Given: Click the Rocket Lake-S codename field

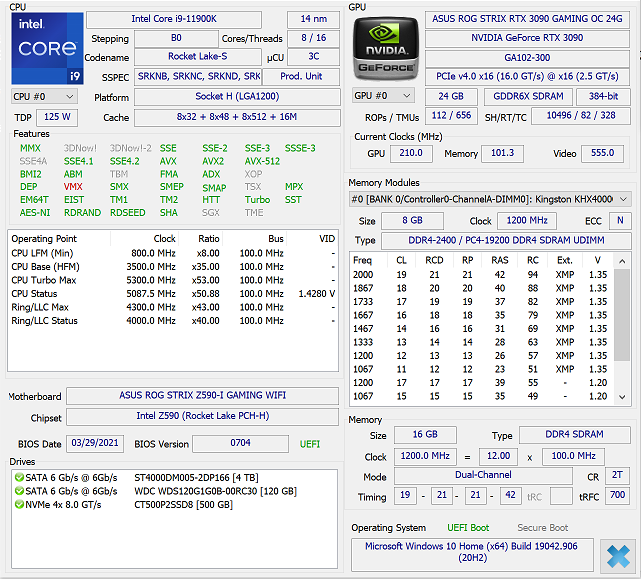Looking at the screenshot, I should tap(198, 57).
